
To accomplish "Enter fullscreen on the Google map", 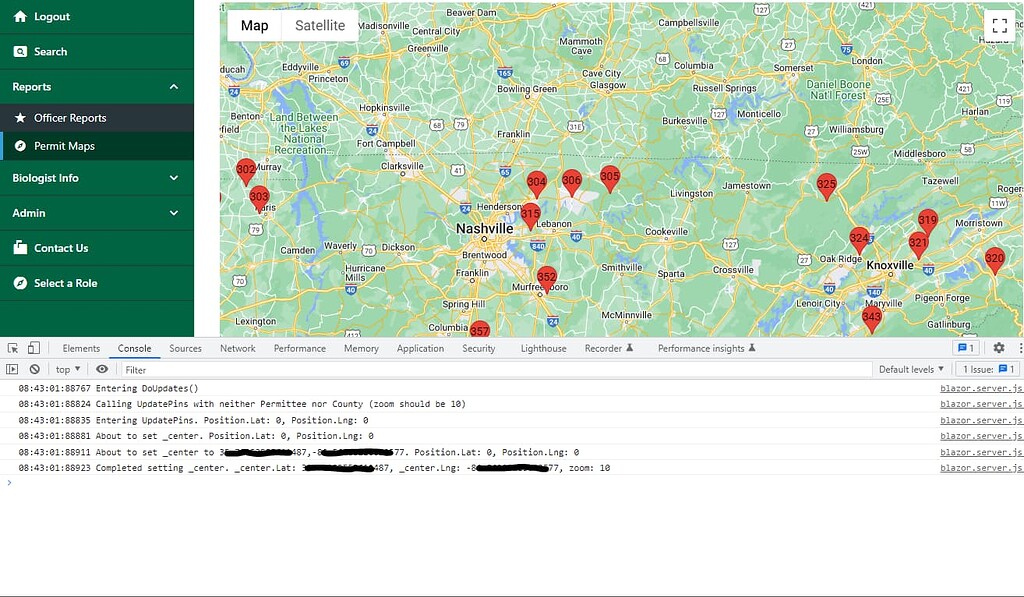I will 999,26.
